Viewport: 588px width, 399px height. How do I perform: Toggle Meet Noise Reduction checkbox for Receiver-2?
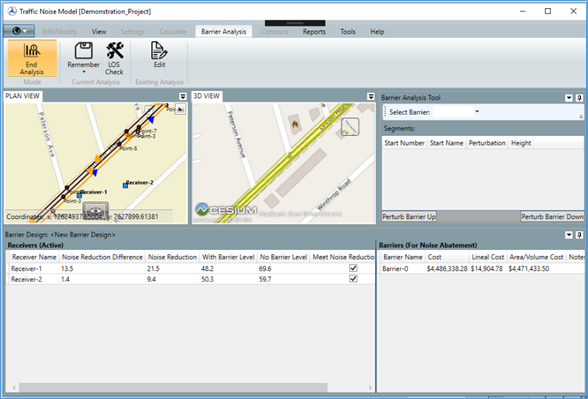click(x=353, y=279)
